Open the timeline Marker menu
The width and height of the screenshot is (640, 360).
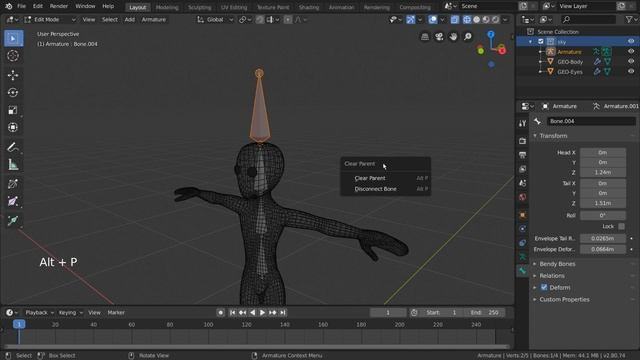click(116, 313)
